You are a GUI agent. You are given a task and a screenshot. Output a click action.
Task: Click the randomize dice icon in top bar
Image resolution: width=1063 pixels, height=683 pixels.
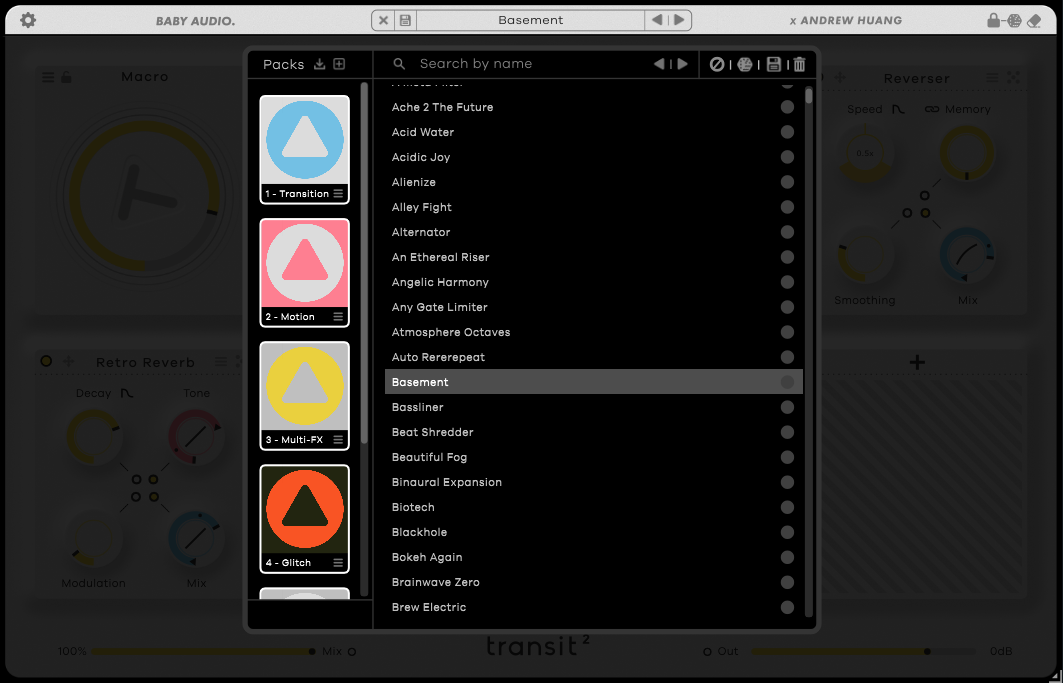tap(1014, 20)
